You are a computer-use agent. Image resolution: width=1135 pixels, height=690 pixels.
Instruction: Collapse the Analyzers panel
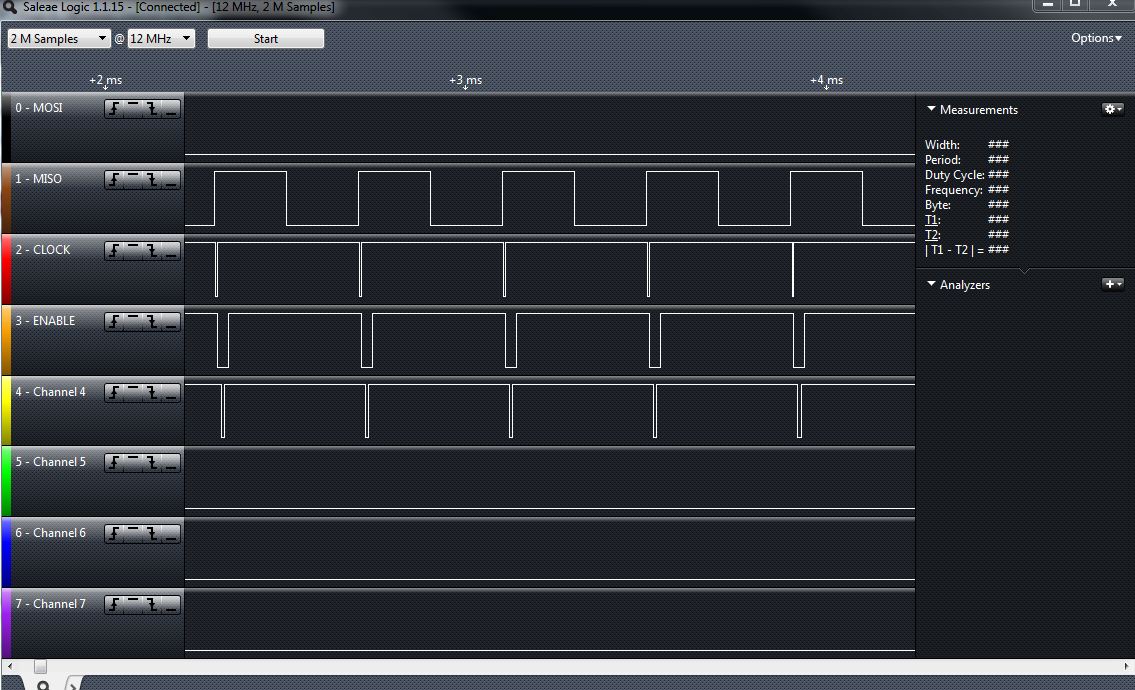(932, 284)
